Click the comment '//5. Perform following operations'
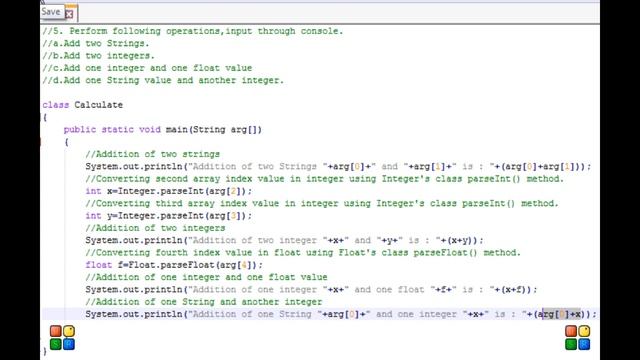Viewport: 640px width, 360px height. [193, 31]
